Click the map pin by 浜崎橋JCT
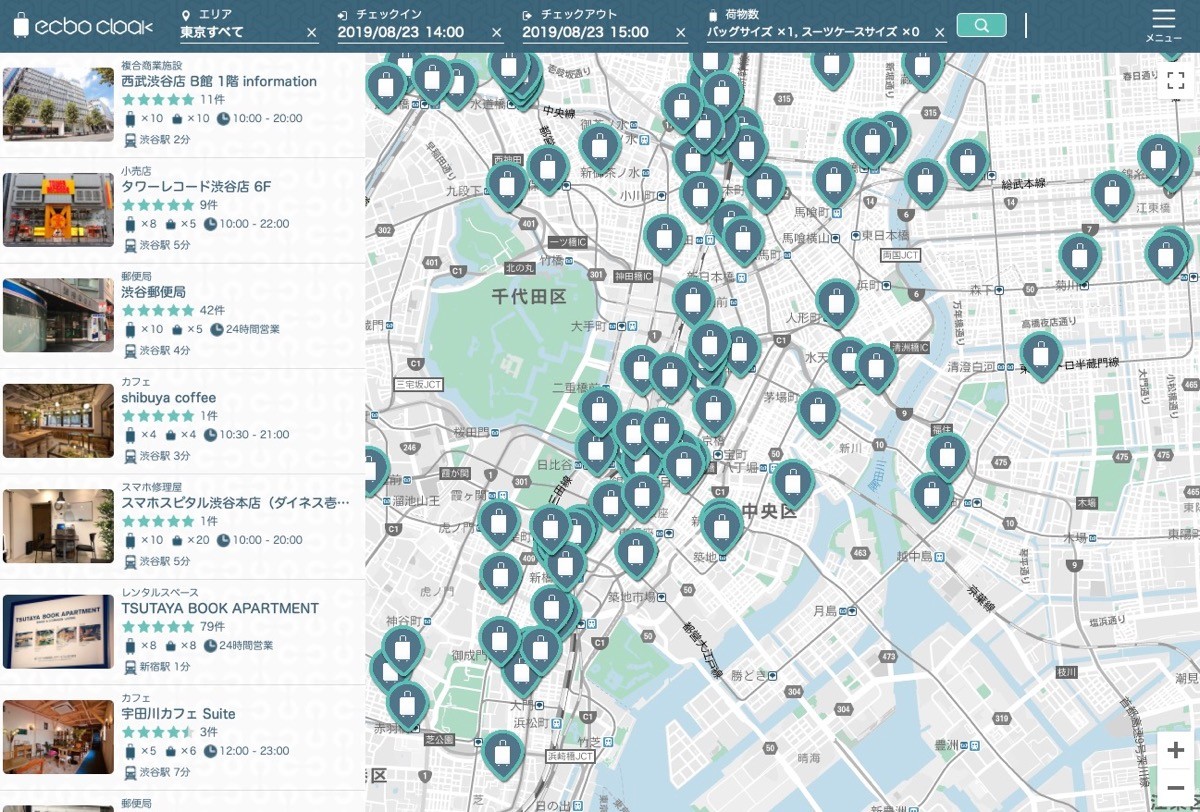The image size is (1200, 812). pos(503,754)
